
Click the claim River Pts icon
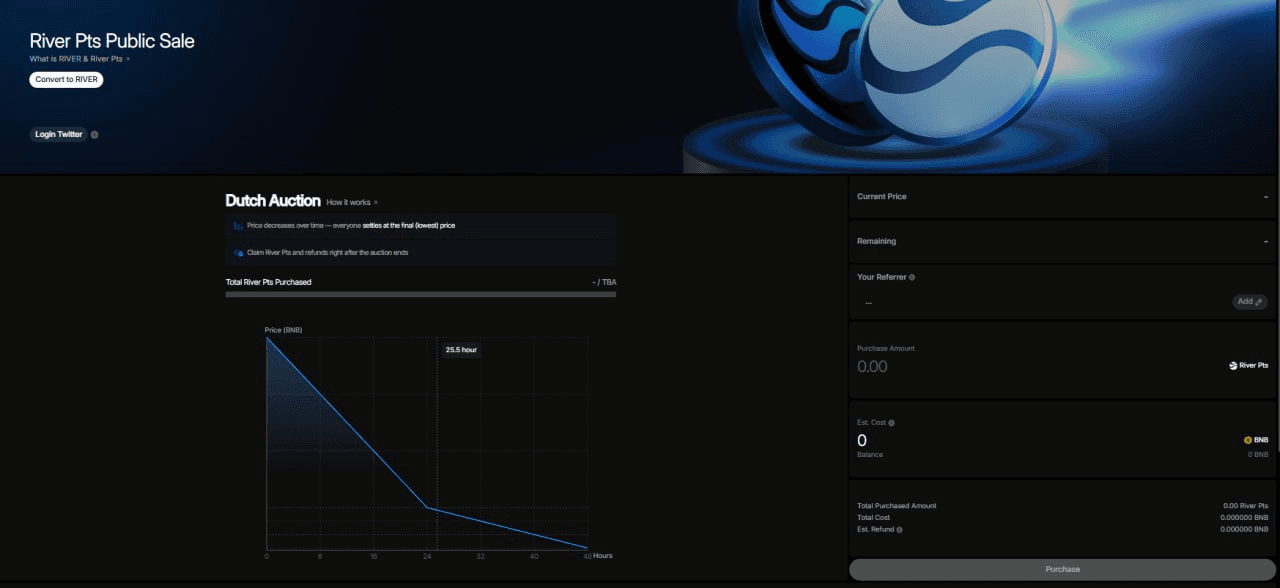click(x=238, y=253)
